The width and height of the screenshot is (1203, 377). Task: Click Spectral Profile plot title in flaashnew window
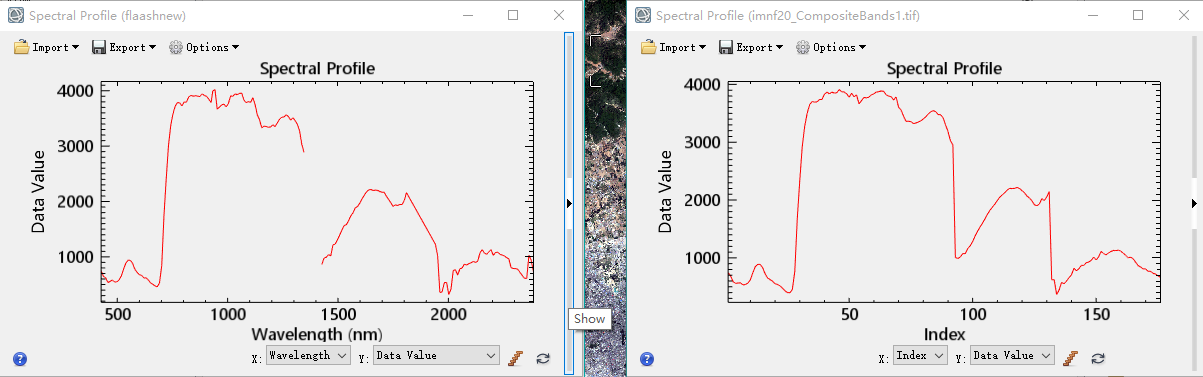pyautogui.click(x=317, y=69)
